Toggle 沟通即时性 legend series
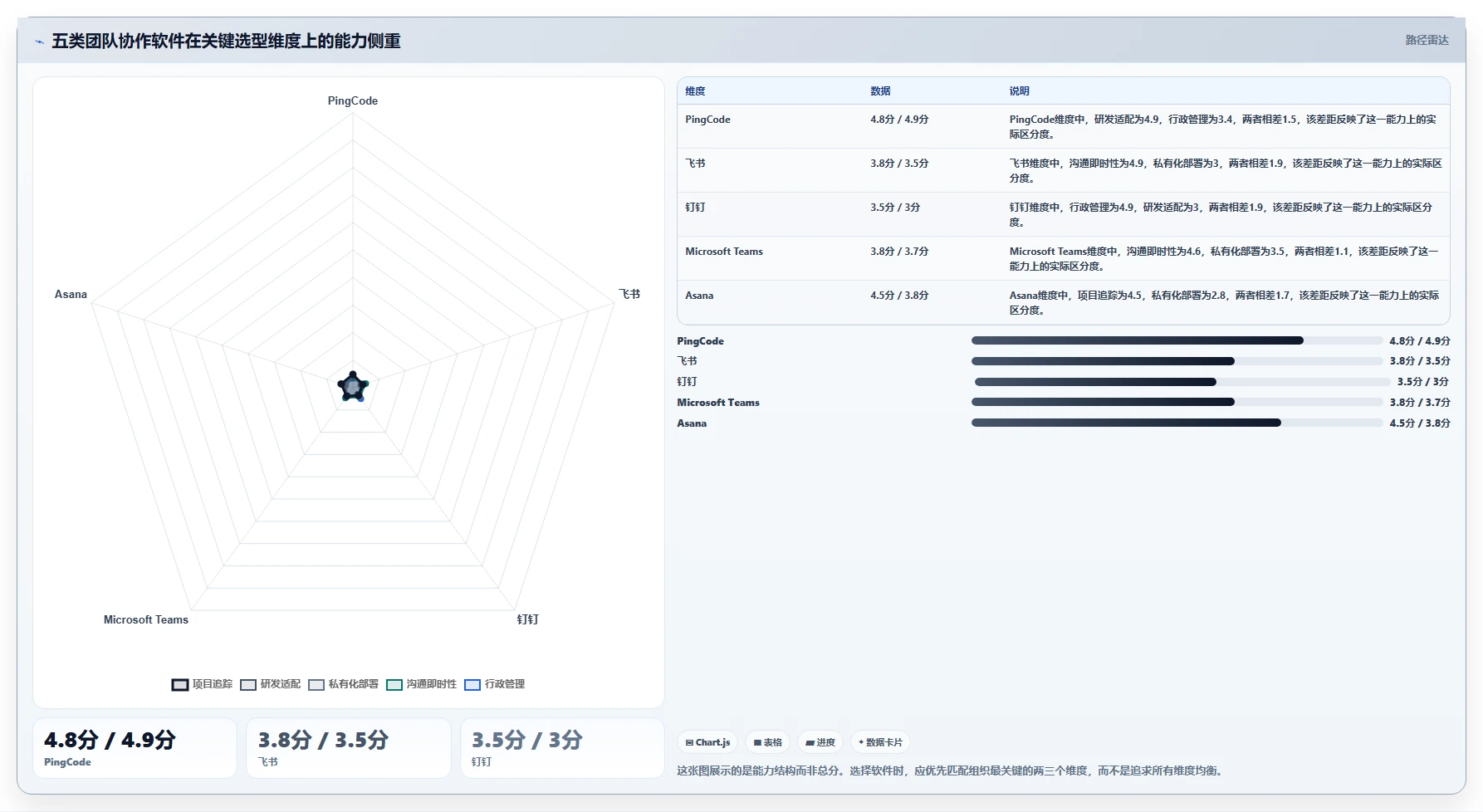 tap(421, 684)
